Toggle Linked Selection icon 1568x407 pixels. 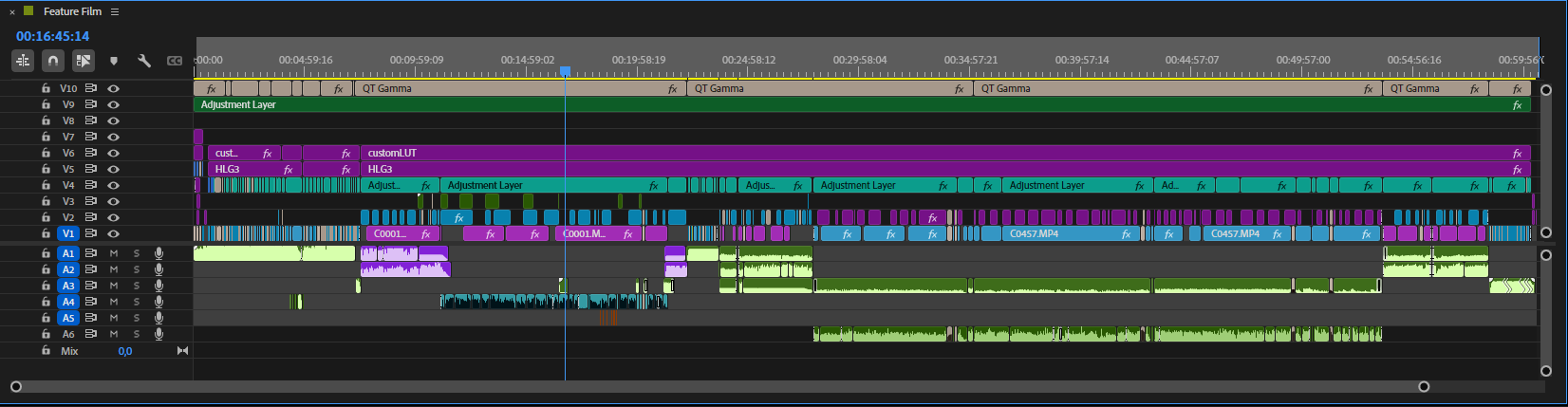[x=84, y=61]
